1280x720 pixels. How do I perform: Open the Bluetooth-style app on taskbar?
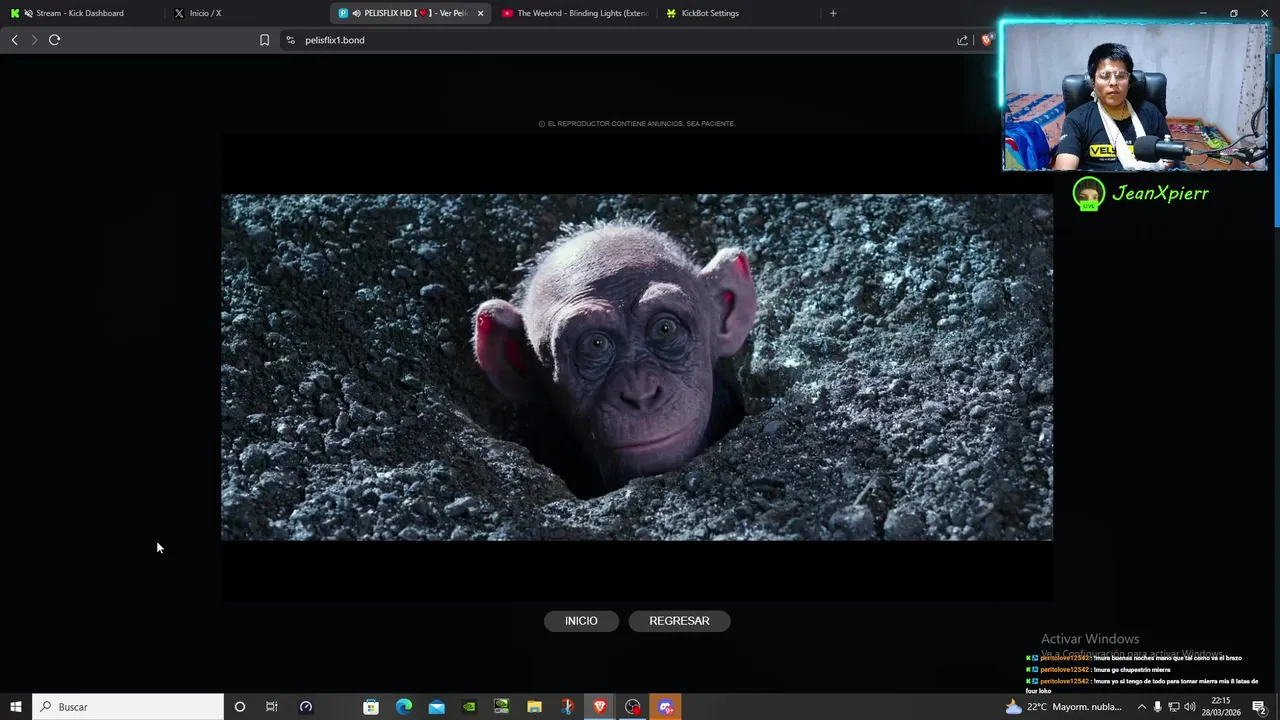pyautogui.click(x=567, y=707)
